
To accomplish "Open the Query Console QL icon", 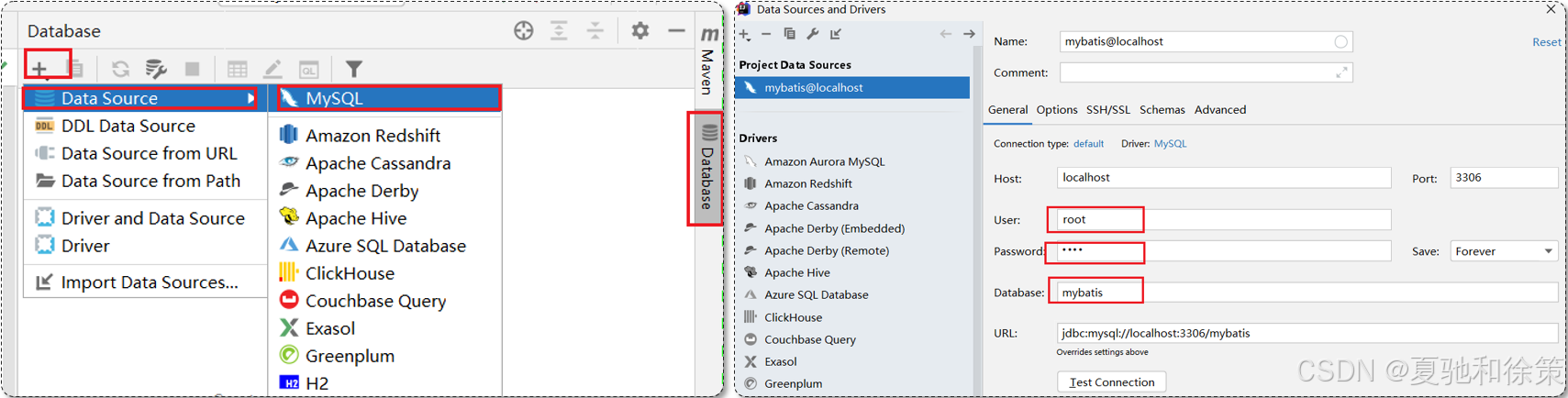I will pyautogui.click(x=309, y=69).
